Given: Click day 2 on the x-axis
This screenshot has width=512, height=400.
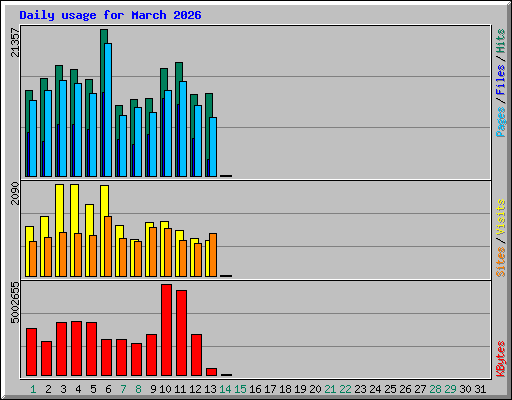Looking at the screenshot, I should (x=48, y=389).
